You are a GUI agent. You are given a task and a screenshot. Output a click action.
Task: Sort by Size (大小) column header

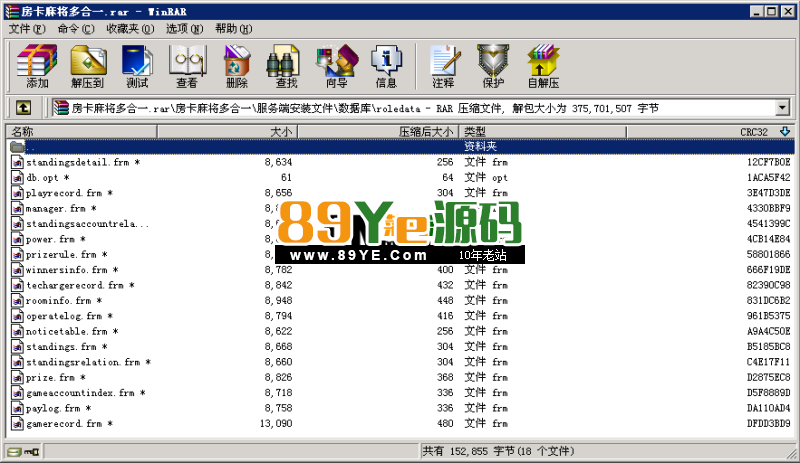(x=228, y=132)
